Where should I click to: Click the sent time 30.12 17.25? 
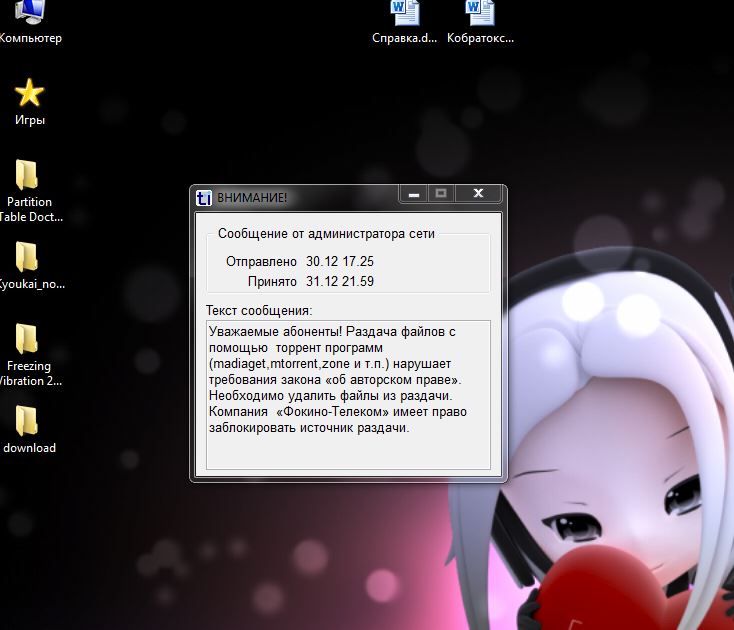pos(340,261)
